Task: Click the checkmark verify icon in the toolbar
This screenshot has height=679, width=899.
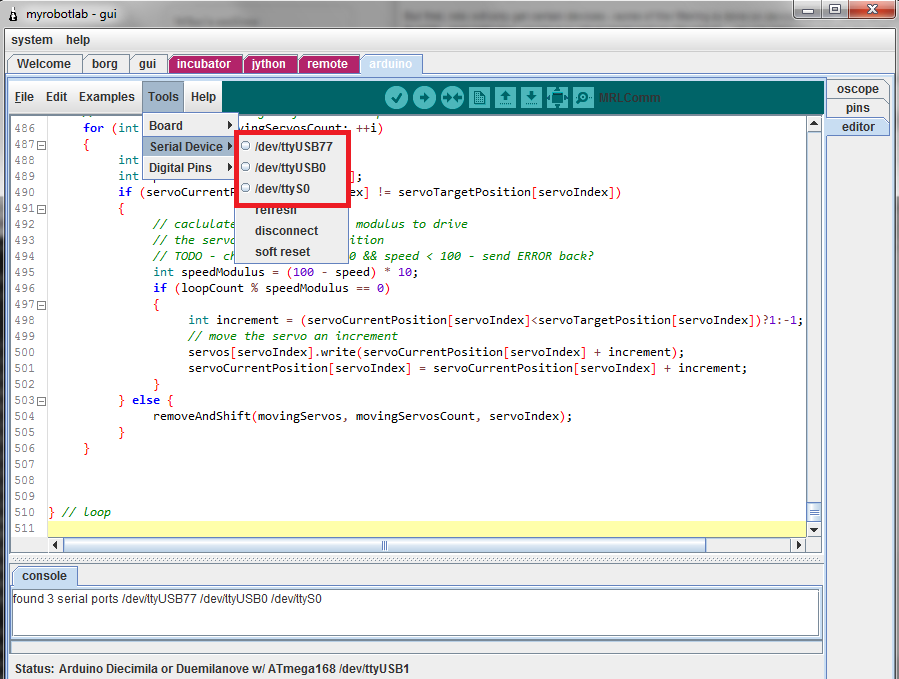Action: (396, 97)
